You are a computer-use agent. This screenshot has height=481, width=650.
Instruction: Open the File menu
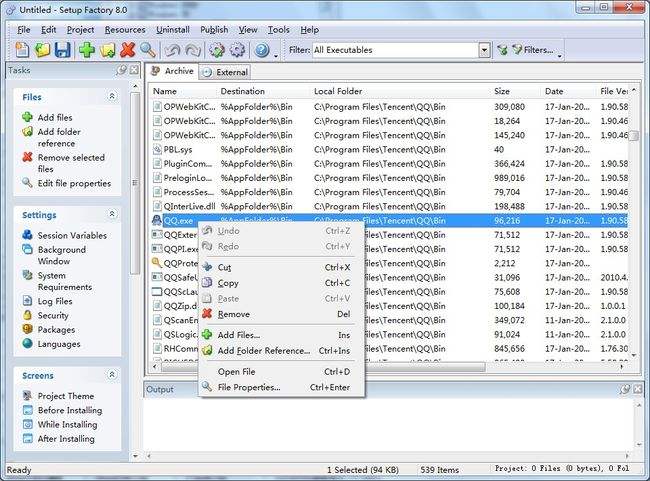coord(24,30)
